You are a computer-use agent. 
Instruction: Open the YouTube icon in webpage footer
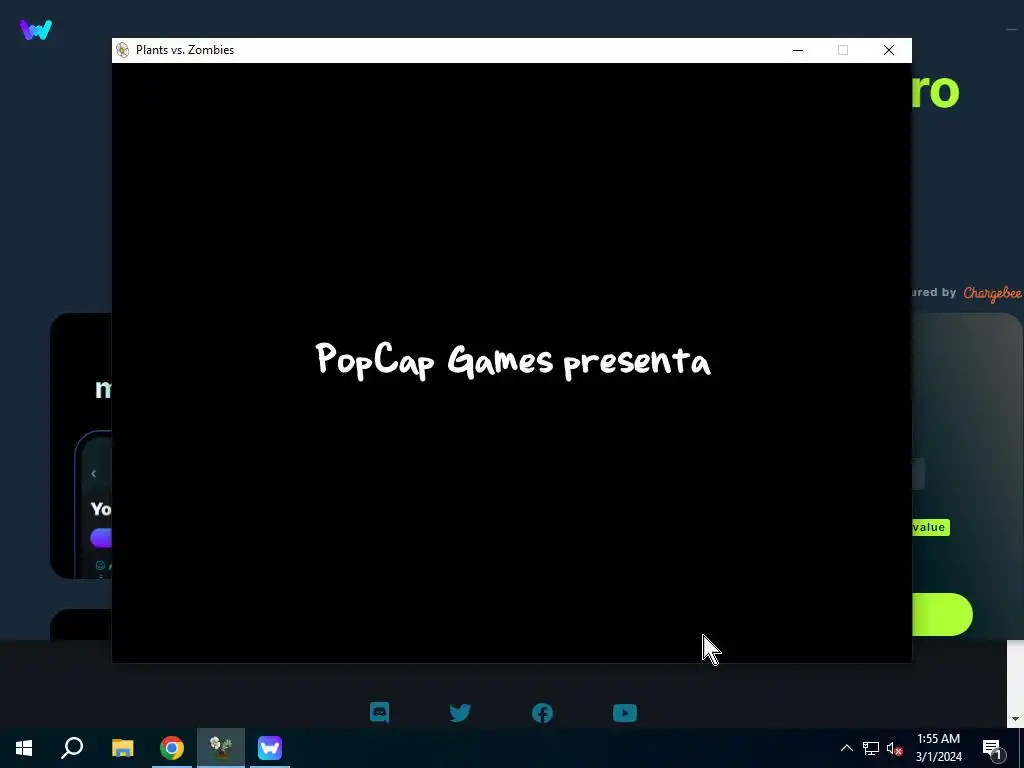coord(625,712)
